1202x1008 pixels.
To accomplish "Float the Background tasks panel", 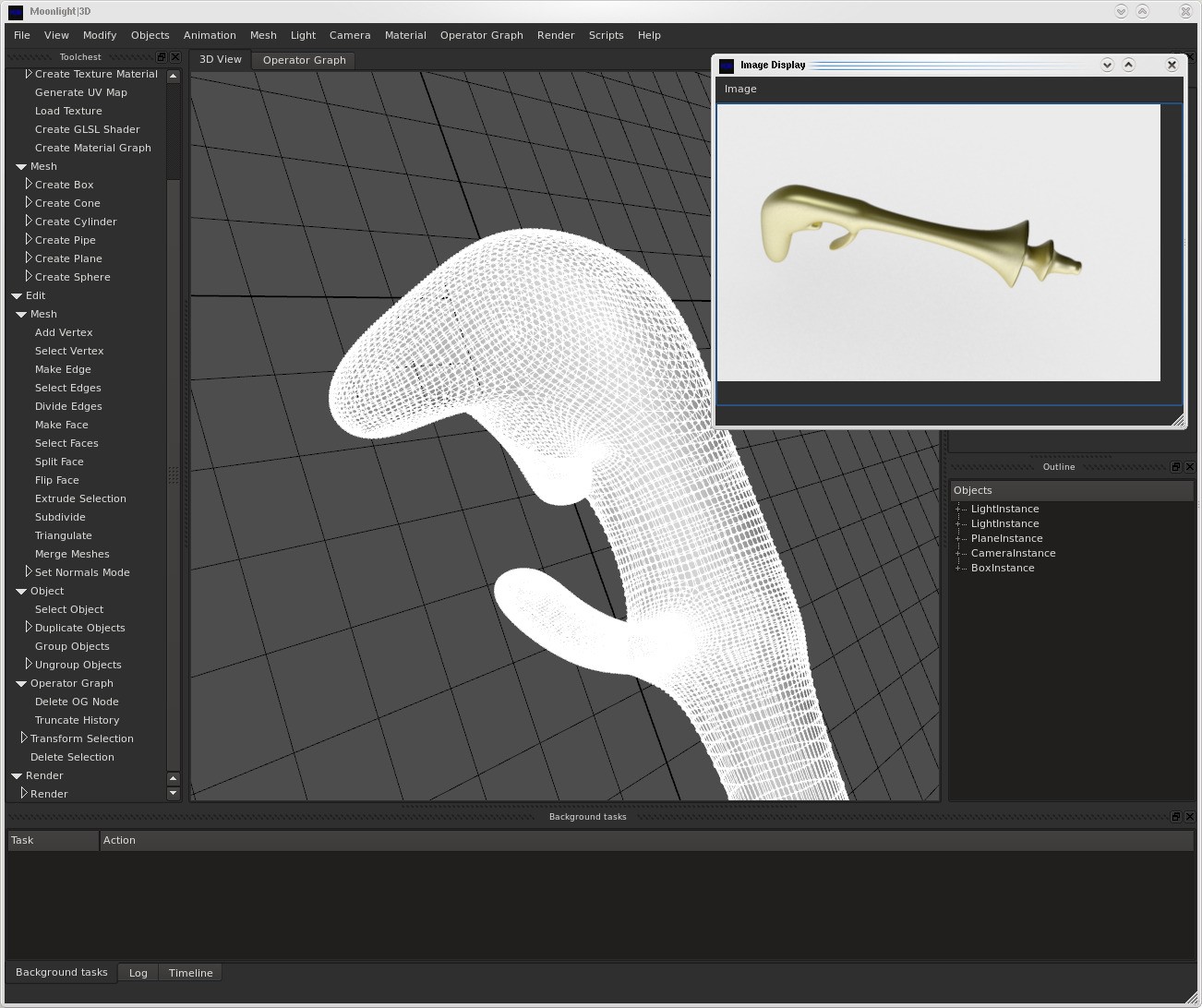I will pyautogui.click(x=1175, y=817).
